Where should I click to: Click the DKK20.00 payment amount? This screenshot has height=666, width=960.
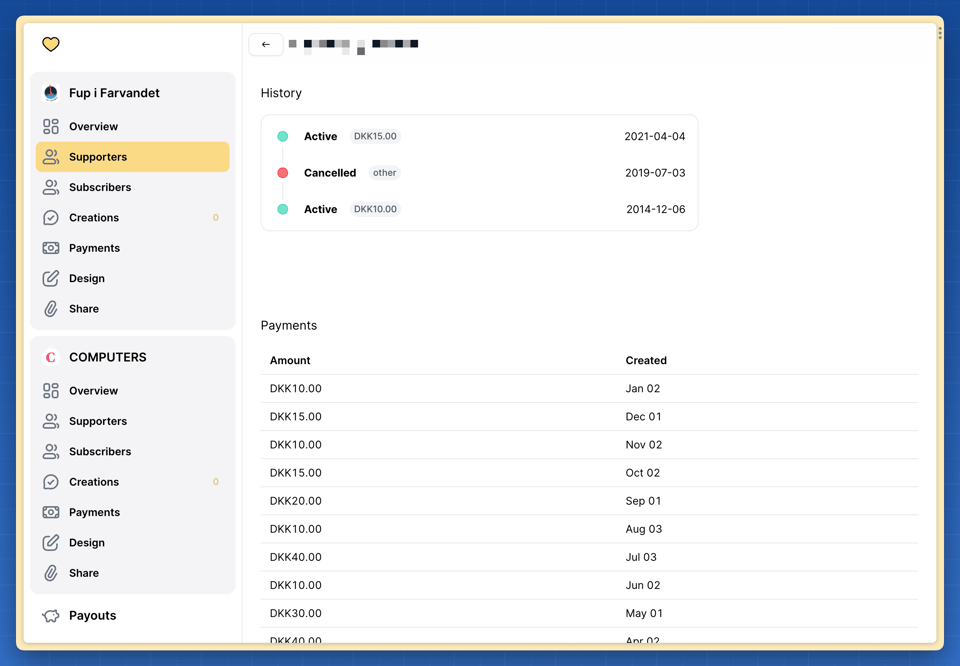(x=296, y=501)
